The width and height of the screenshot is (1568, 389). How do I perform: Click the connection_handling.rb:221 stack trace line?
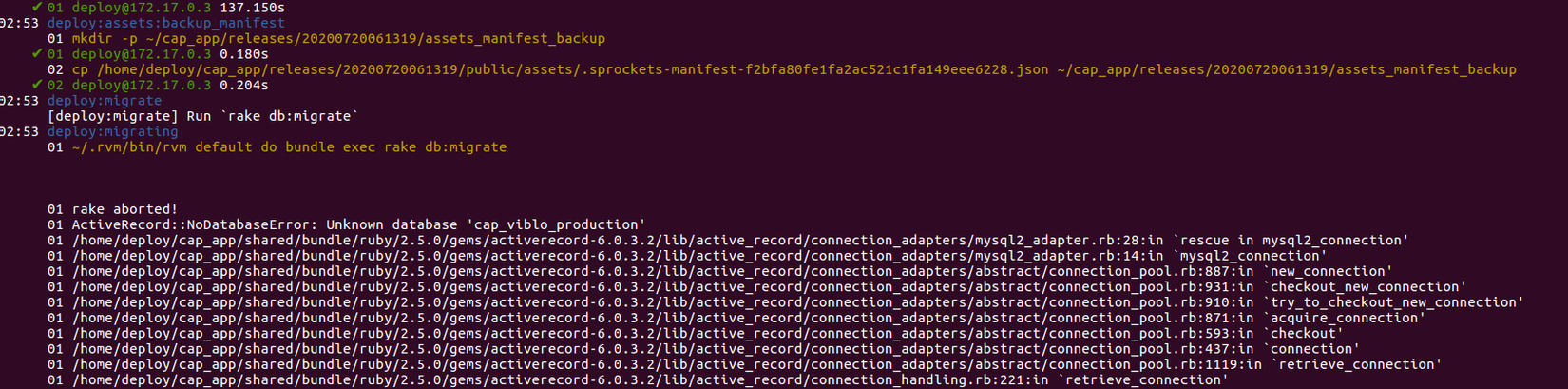pyautogui.click(x=650, y=380)
